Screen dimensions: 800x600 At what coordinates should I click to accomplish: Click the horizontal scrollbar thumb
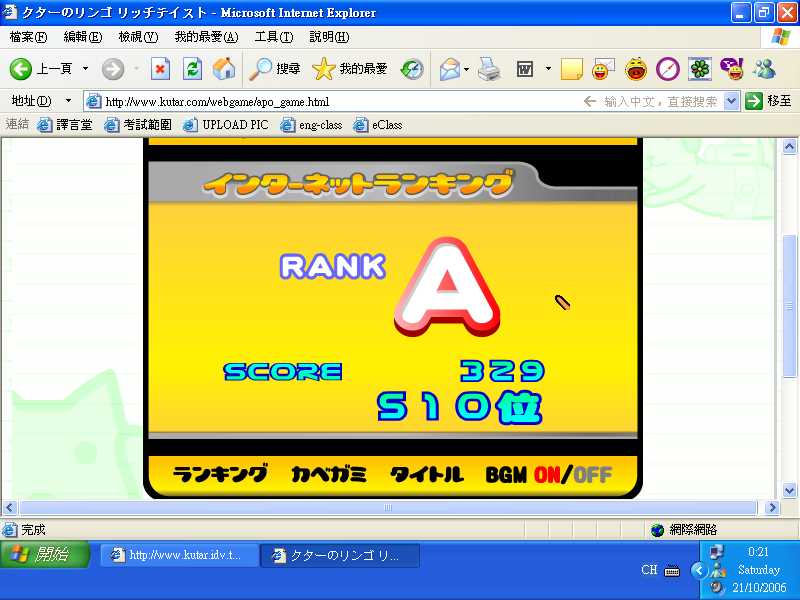pyautogui.click(x=388, y=508)
